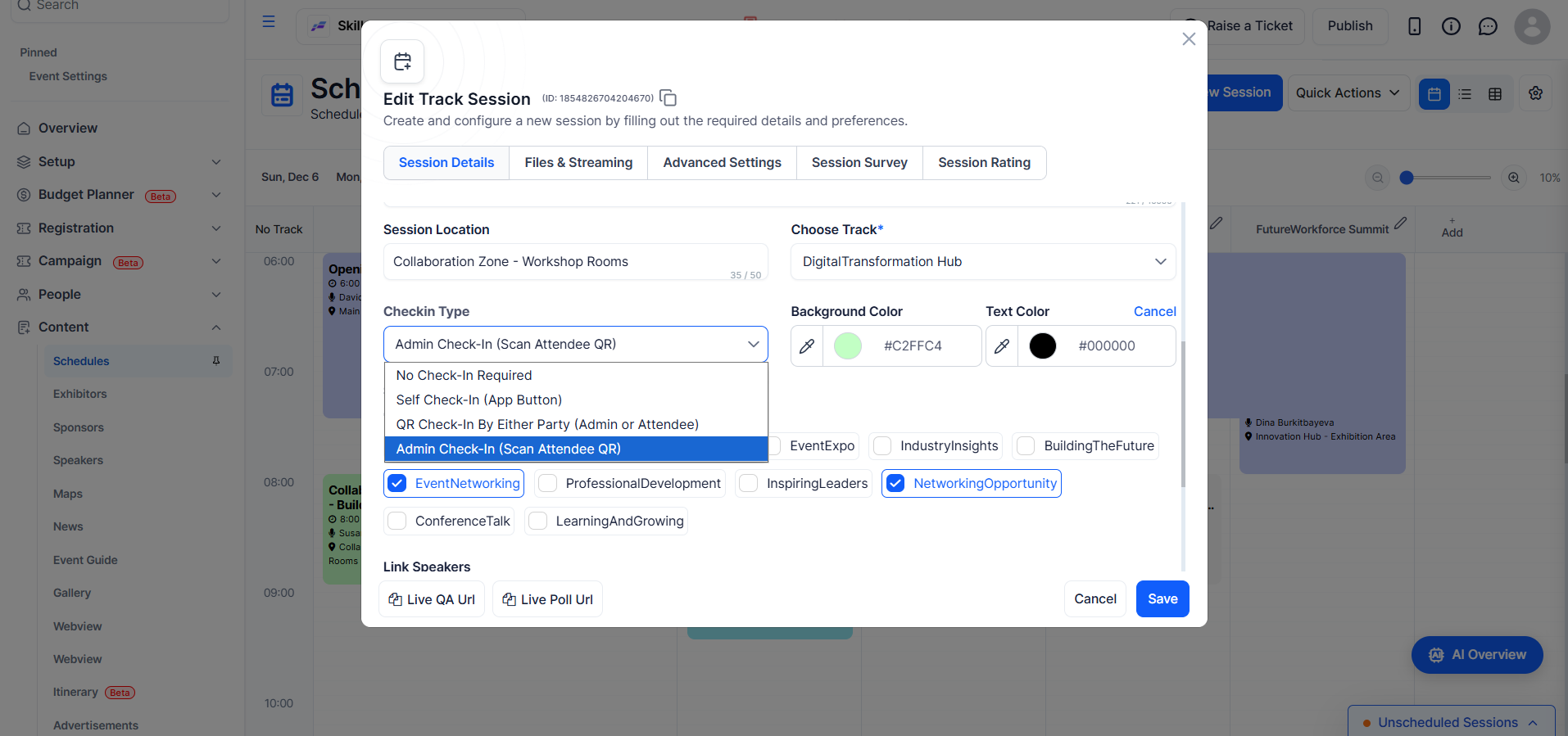
Task: Uncheck the NetworkingOpportunity tag
Action: [x=895, y=483]
